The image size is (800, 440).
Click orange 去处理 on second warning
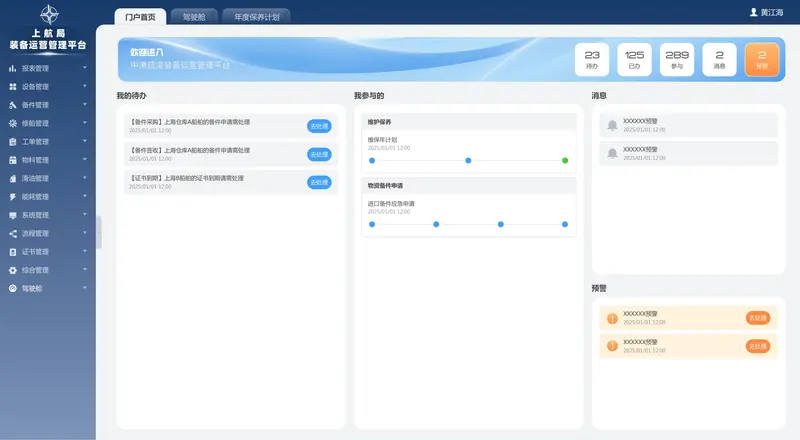point(758,346)
